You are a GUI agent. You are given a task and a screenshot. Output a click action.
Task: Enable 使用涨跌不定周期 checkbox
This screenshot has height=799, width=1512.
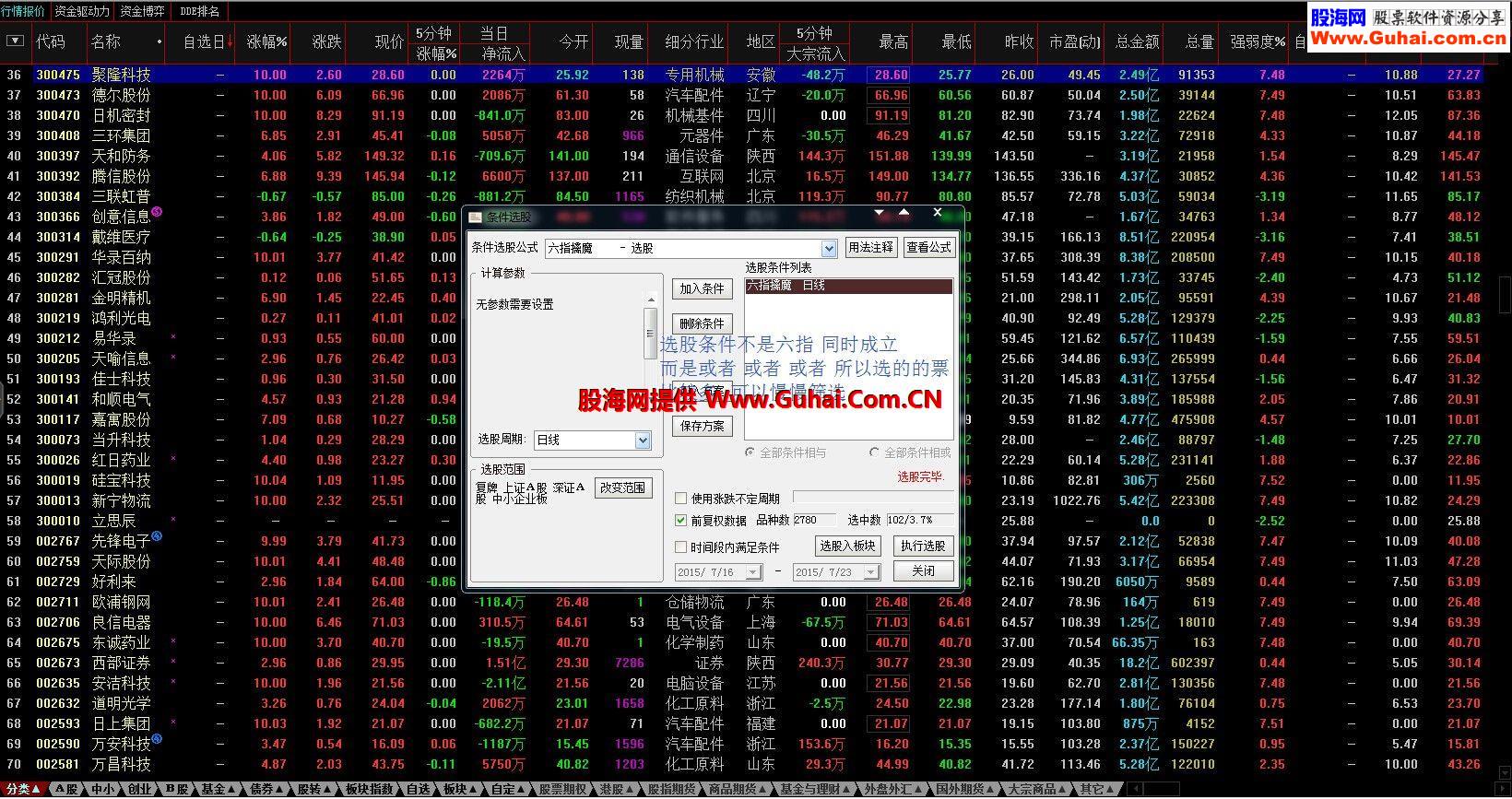point(681,499)
